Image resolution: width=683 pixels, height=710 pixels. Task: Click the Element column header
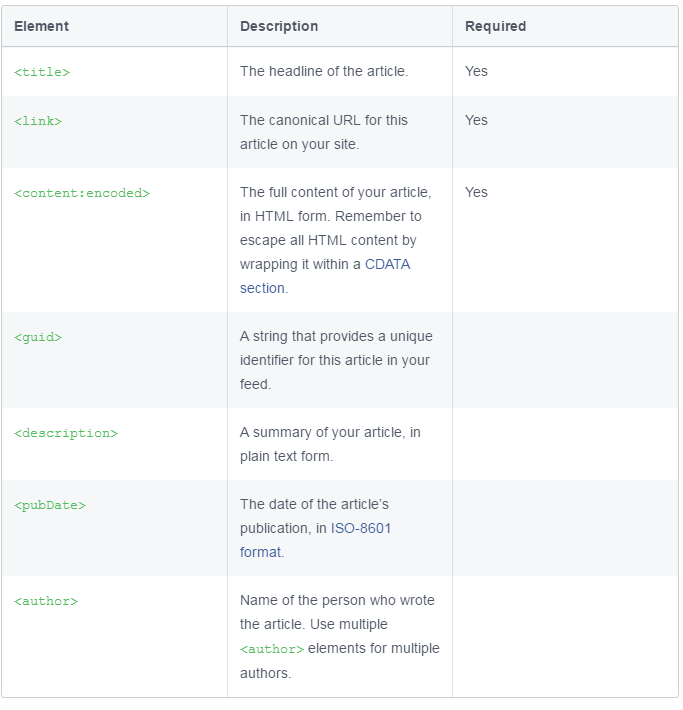tap(42, 26)
